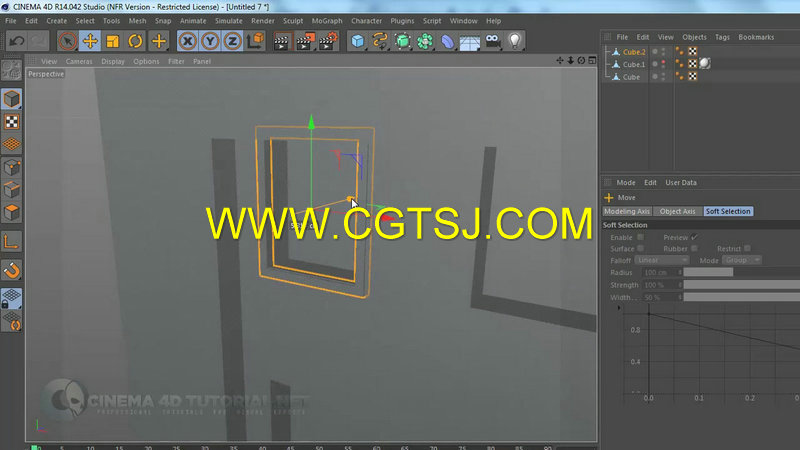Screen dimensions: 800x450
Task: Click Render View clapperboard icon
Action: [281, 41]
